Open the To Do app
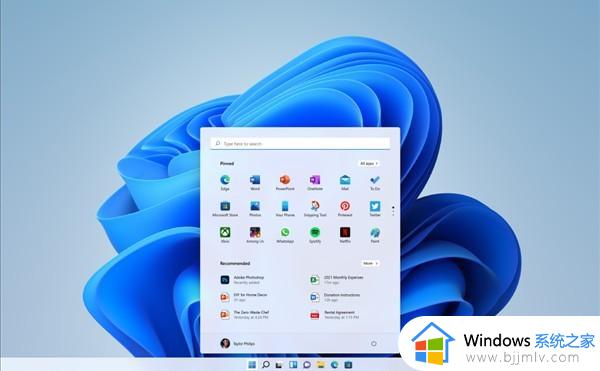 tap(375, 182)
